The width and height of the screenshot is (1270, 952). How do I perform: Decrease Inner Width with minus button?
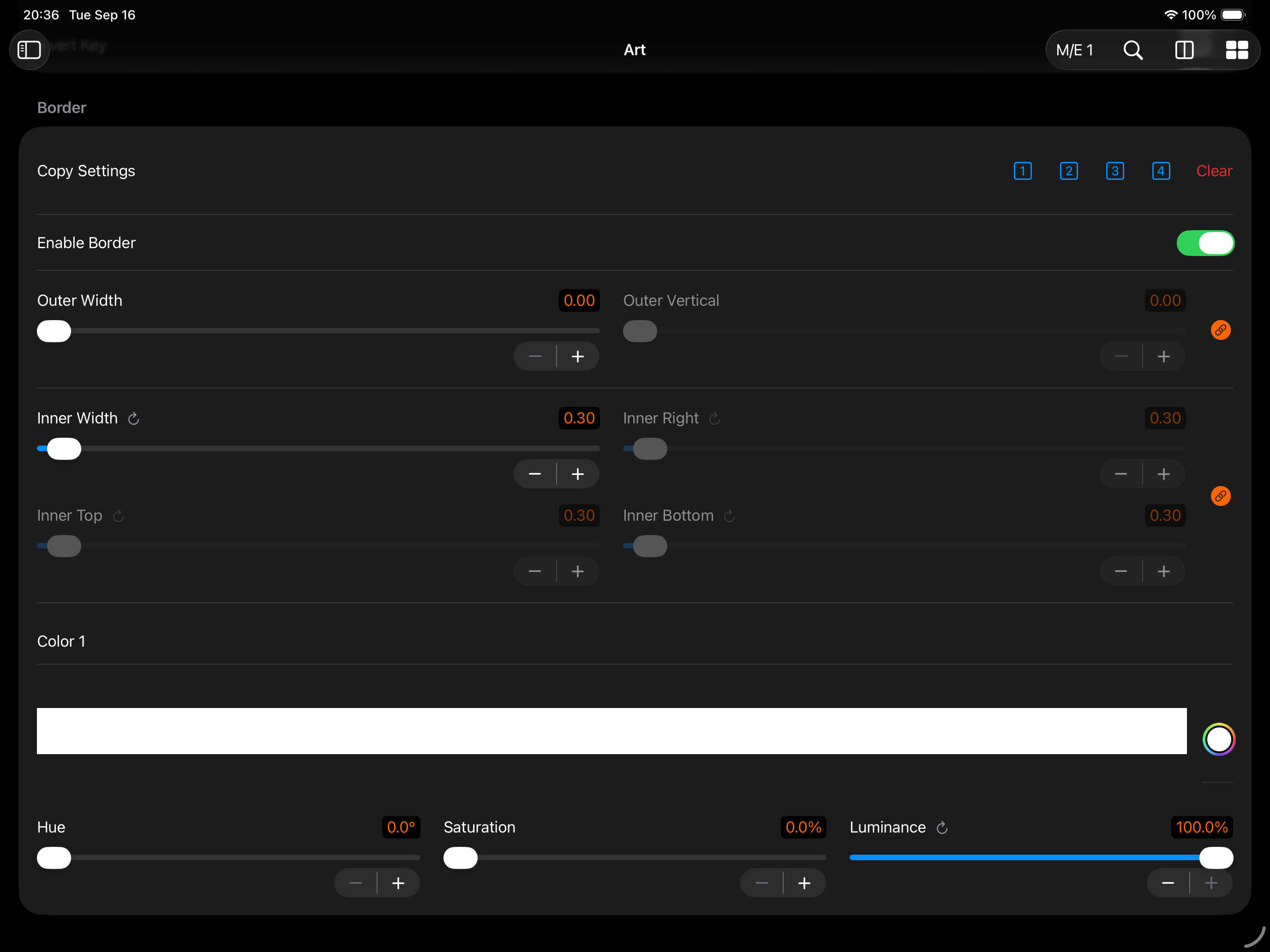(x=534, y=474)
